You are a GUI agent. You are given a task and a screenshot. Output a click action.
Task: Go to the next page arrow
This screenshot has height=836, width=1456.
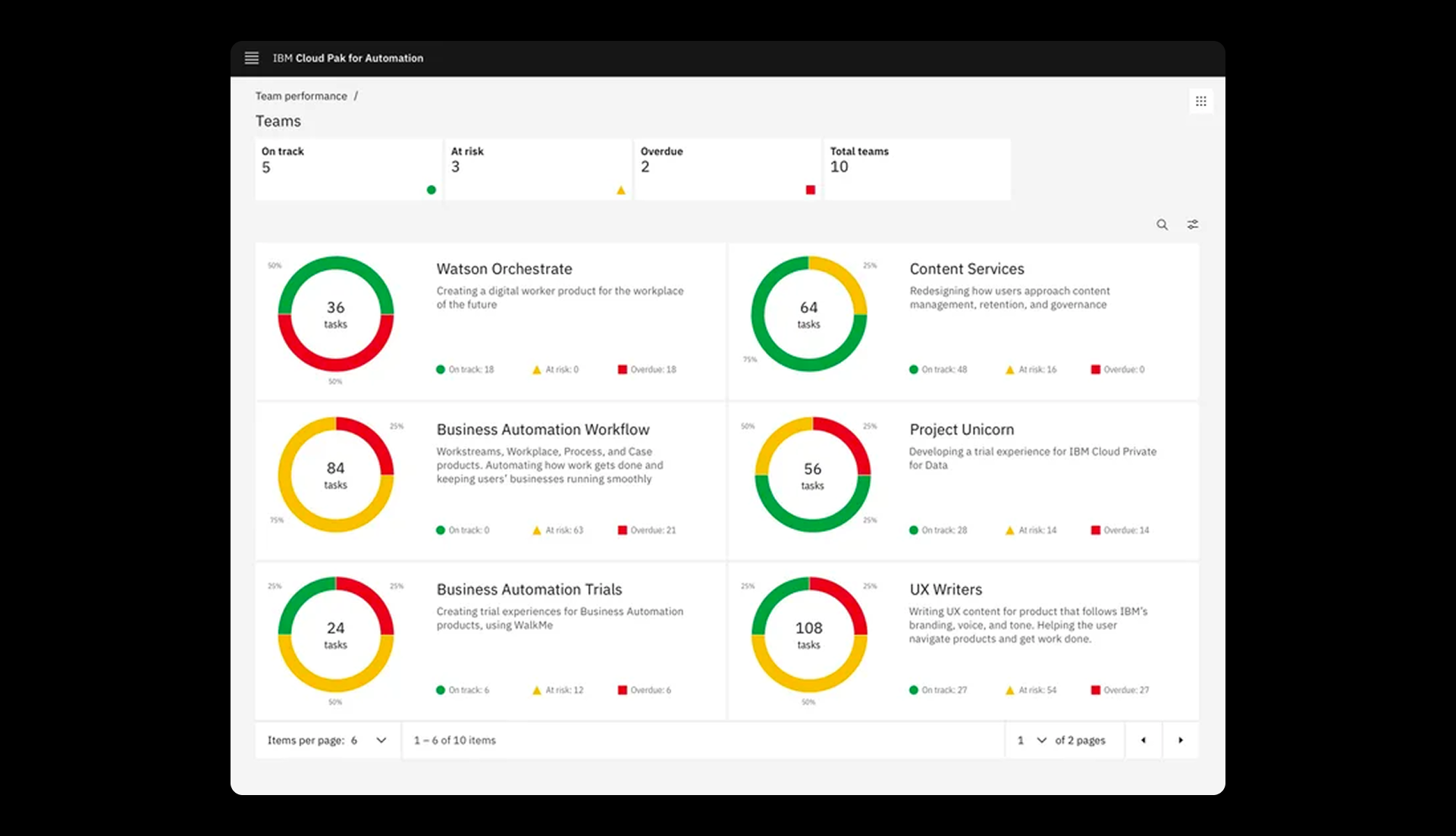1181,741
